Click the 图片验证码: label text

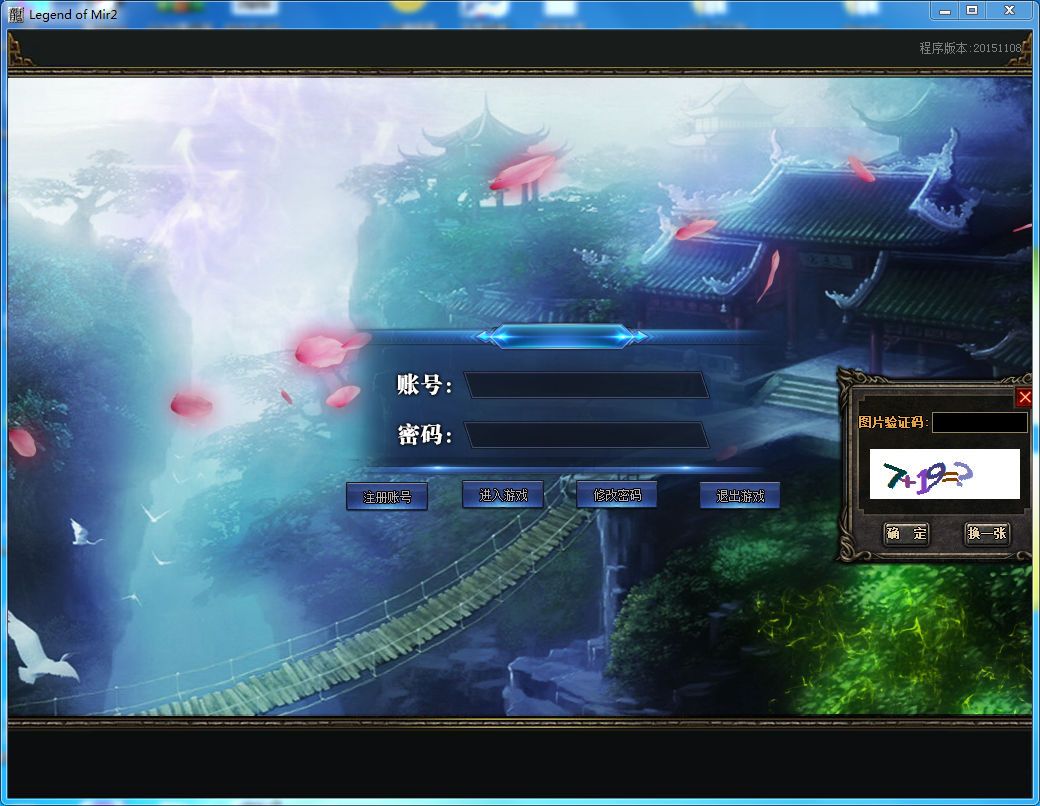click(x=893, y=422)
